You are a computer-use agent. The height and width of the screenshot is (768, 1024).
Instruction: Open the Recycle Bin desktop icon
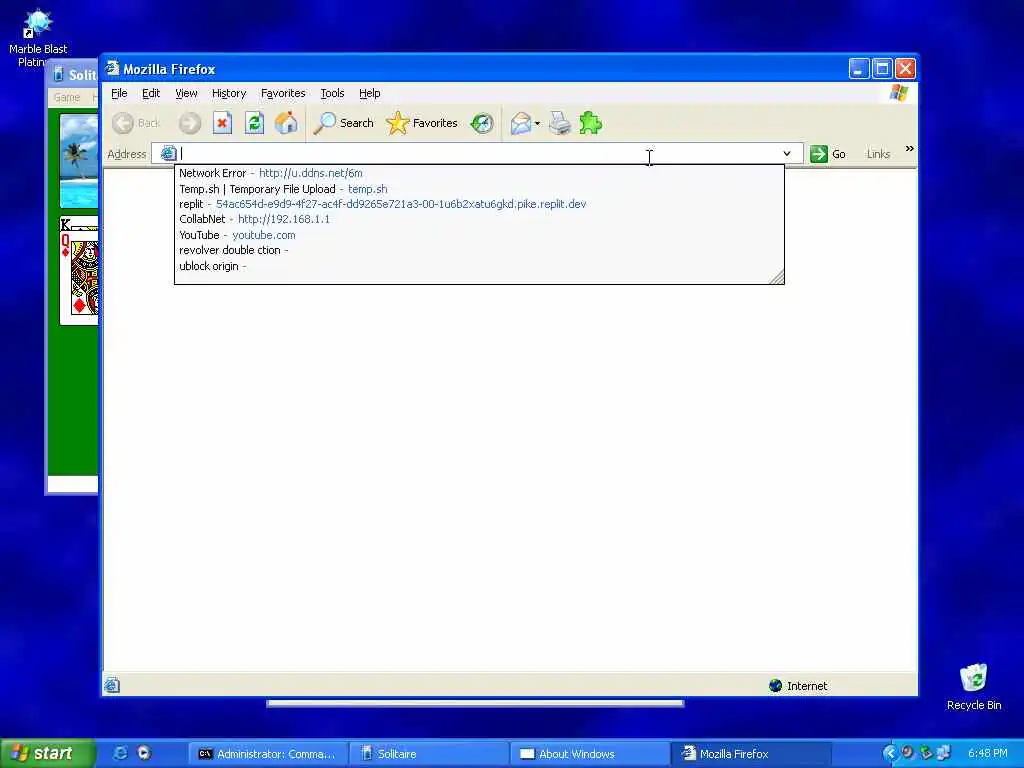coord(974,687)
